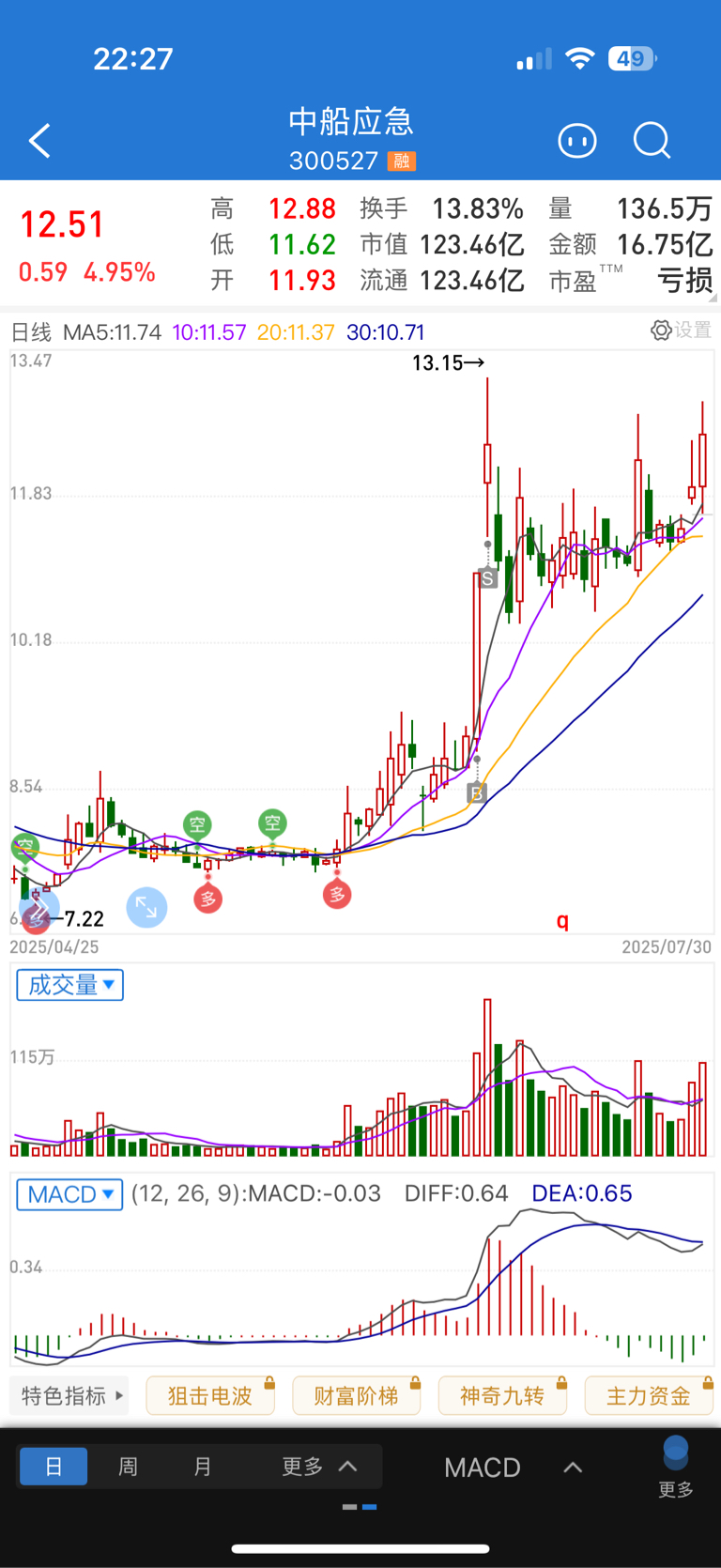The image size is (721, 1568).
Task: Tap volume value 136.5万
Action: [664, 208]
